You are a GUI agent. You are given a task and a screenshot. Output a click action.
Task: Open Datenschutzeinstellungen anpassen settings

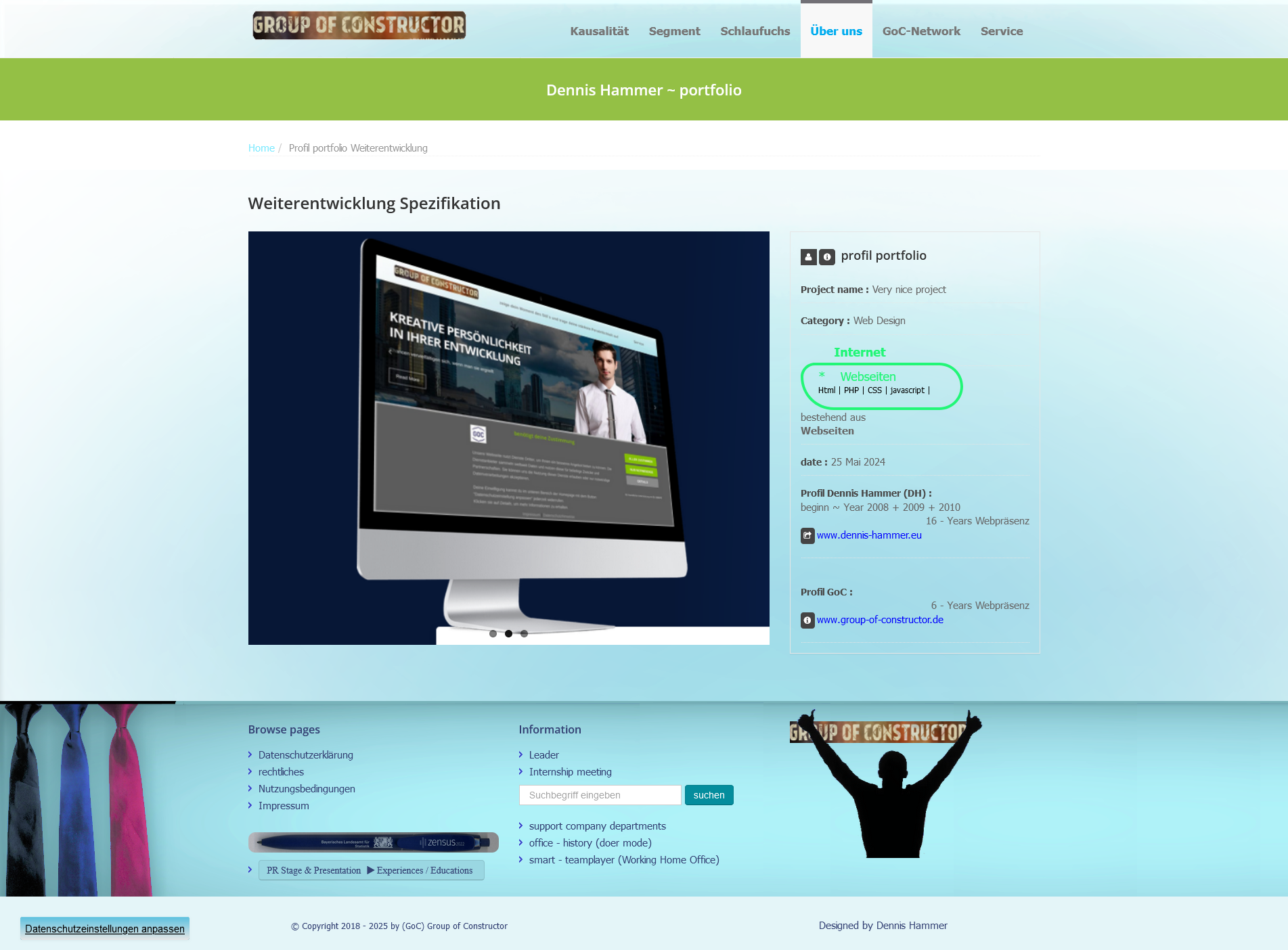coord(105,929)
